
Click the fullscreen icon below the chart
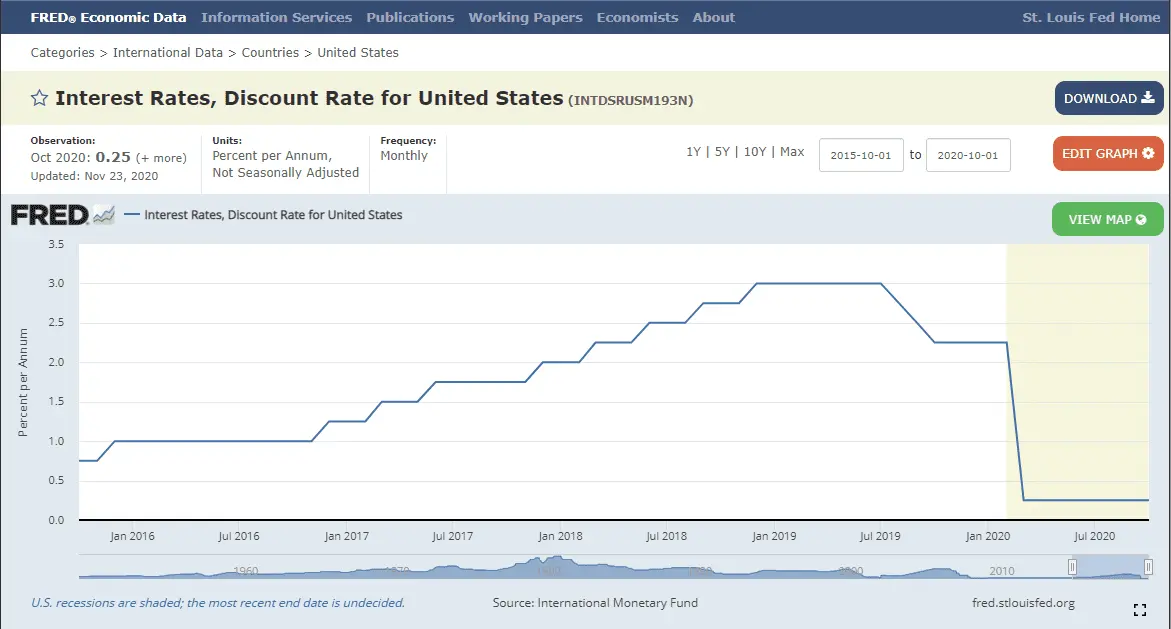coord(1140,610)
